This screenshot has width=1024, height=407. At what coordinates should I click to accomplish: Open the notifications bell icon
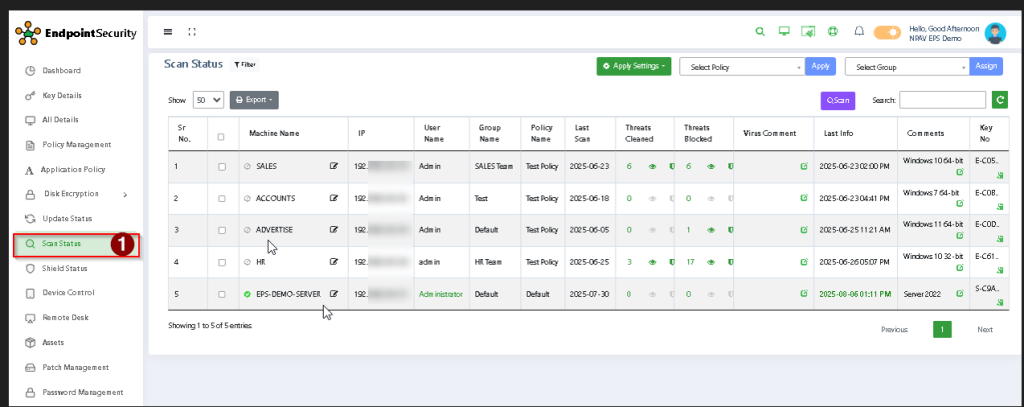tap(859, 32)
